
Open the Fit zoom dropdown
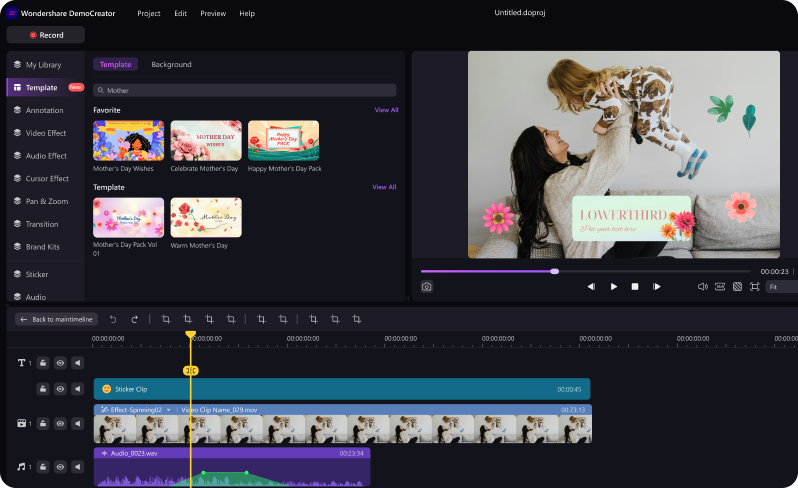(782, 287)
